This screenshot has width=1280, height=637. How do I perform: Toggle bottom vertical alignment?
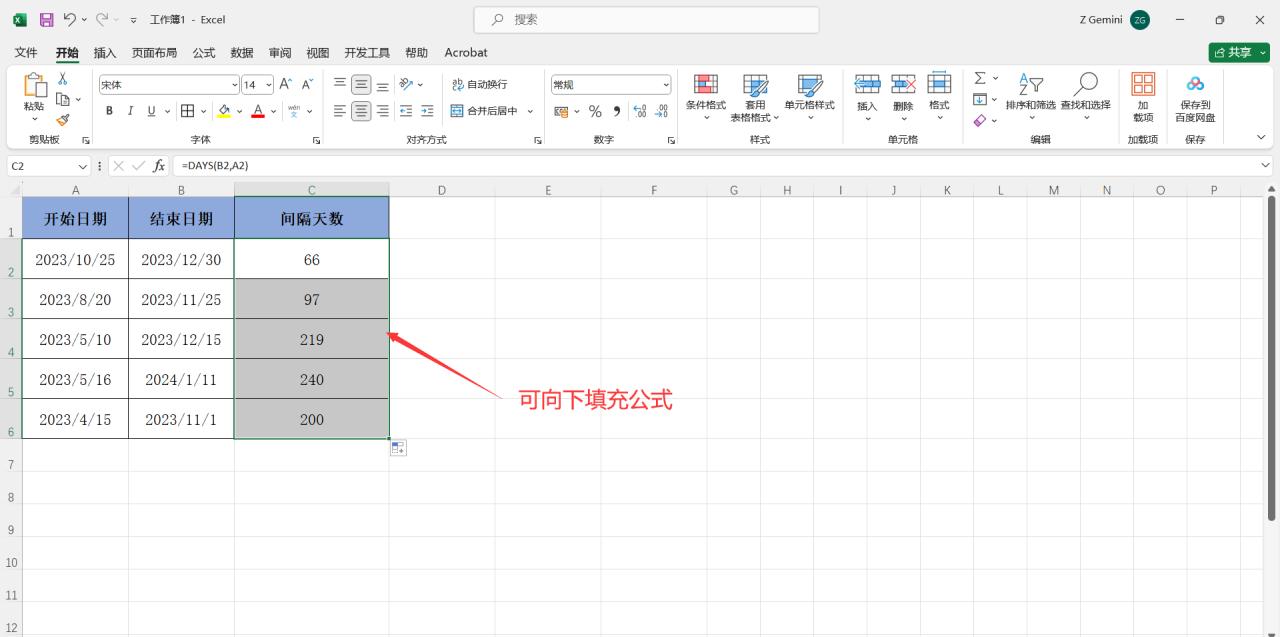coord(382,84)
